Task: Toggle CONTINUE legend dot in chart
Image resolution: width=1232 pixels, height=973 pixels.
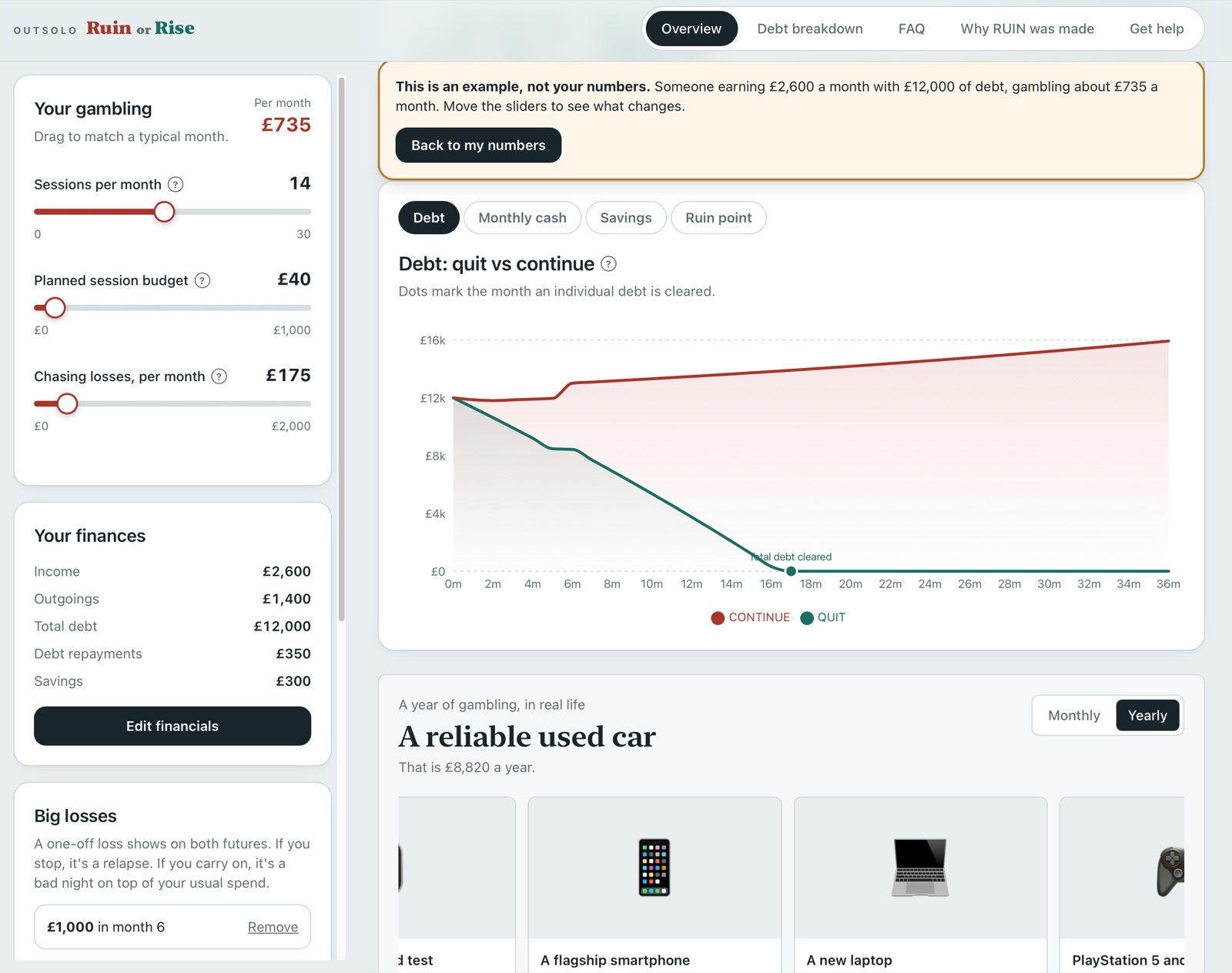Action: [x=718, y=618]
